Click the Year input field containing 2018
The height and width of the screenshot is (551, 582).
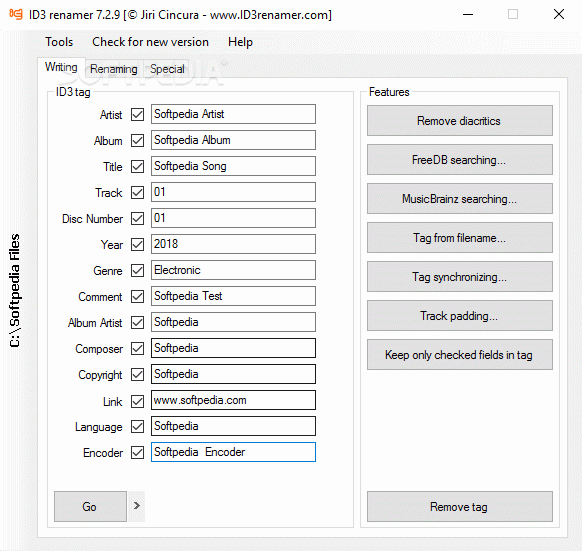tap(233, 244)
